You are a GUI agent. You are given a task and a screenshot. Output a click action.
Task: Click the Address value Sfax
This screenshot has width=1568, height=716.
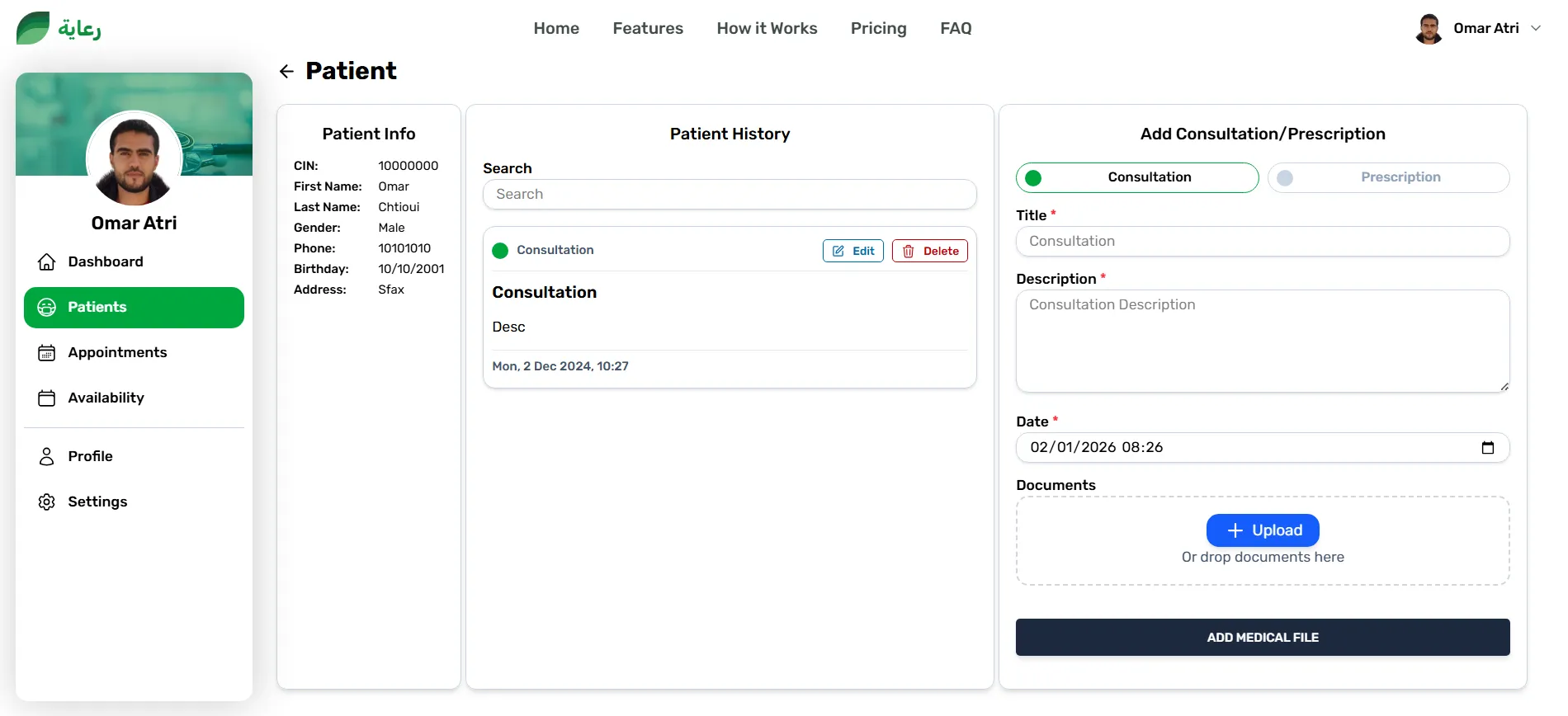(x=391, y=290)
